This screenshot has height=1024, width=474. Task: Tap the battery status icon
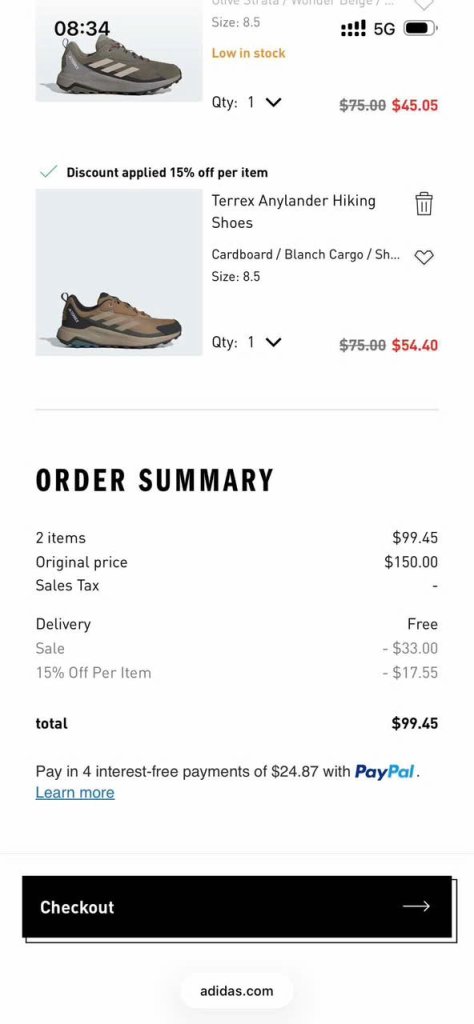420,28
